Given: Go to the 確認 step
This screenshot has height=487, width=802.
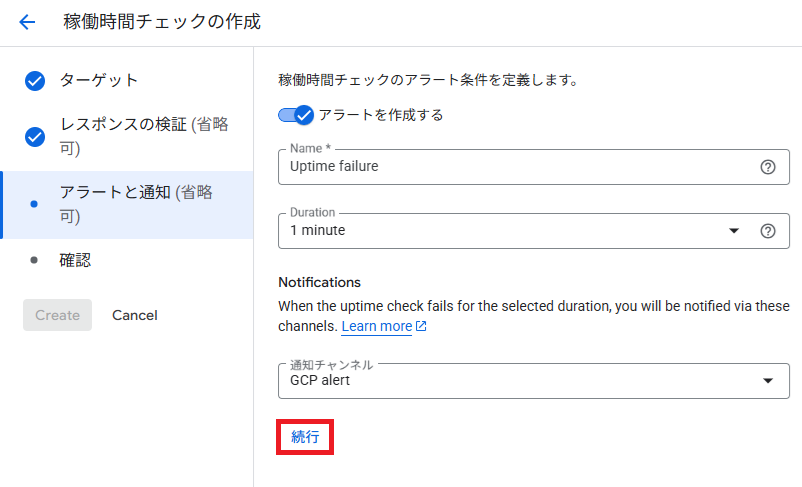Looking at the screenshot, I should (75, 260).
